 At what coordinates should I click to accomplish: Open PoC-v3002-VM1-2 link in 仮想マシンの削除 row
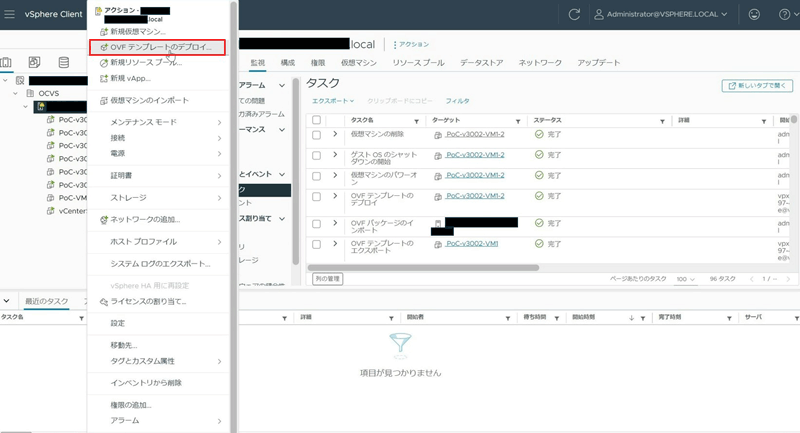coord(475,134)
